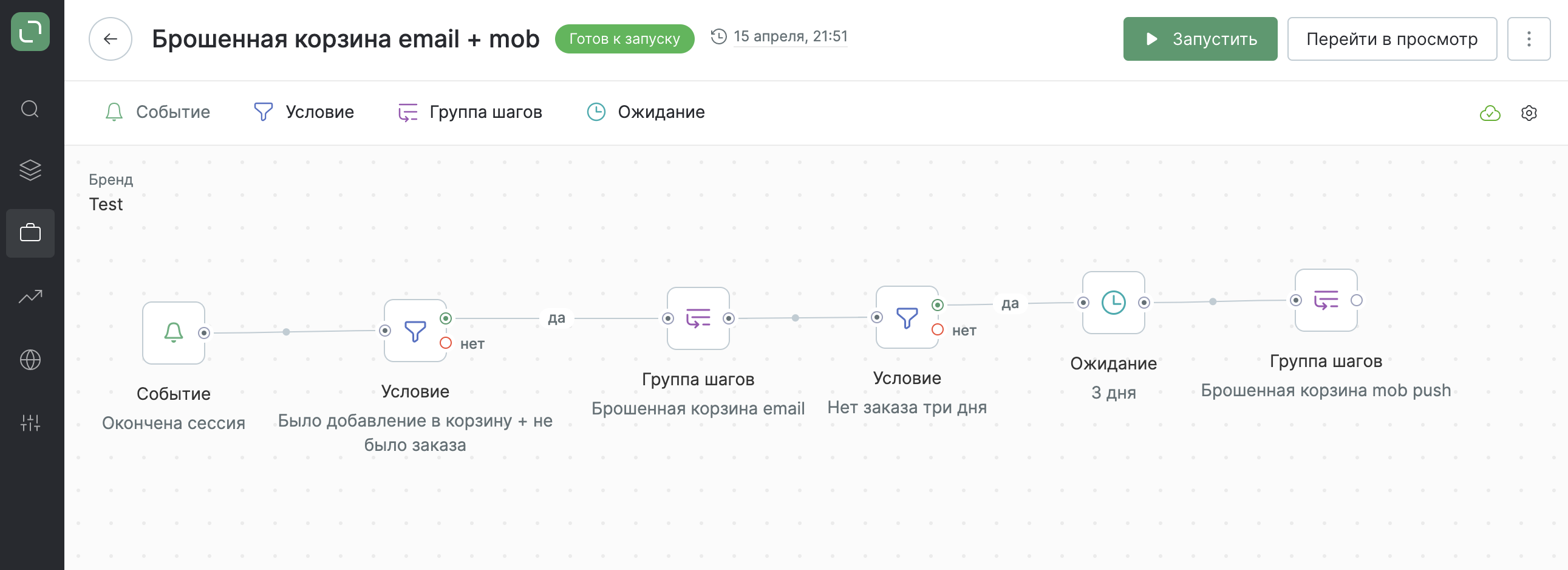The height and width of the screenshot is (570, 1568).
Task: Select the first Условие funnel node
Action: point(415,331)
